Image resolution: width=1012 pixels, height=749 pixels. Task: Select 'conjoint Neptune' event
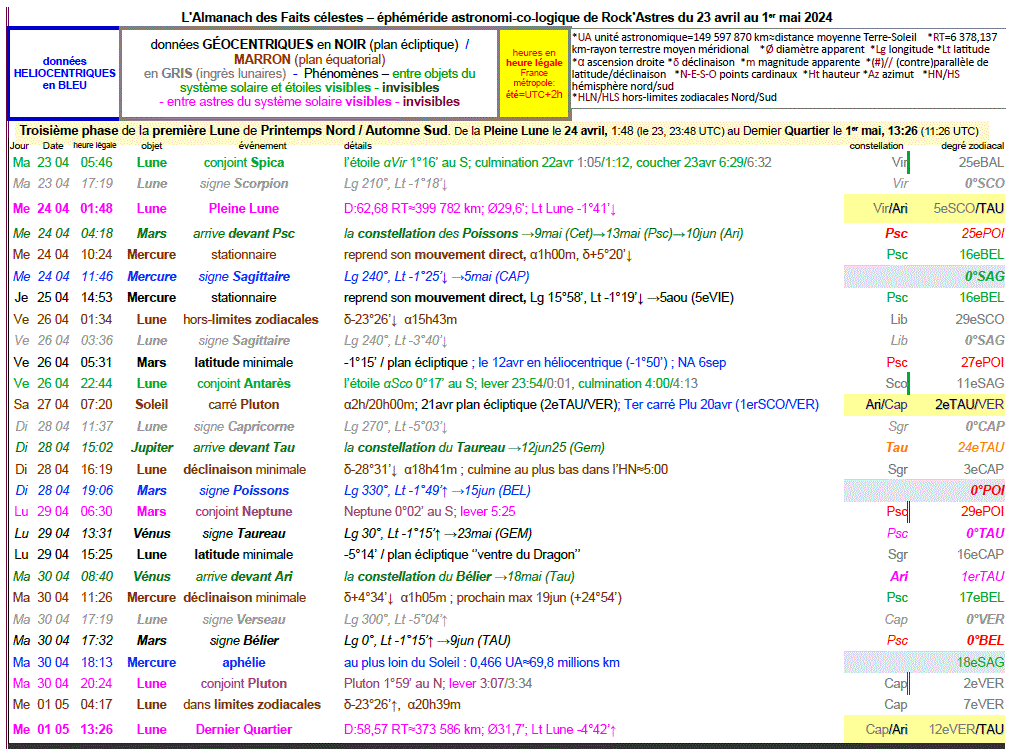[x=244, y=512]
